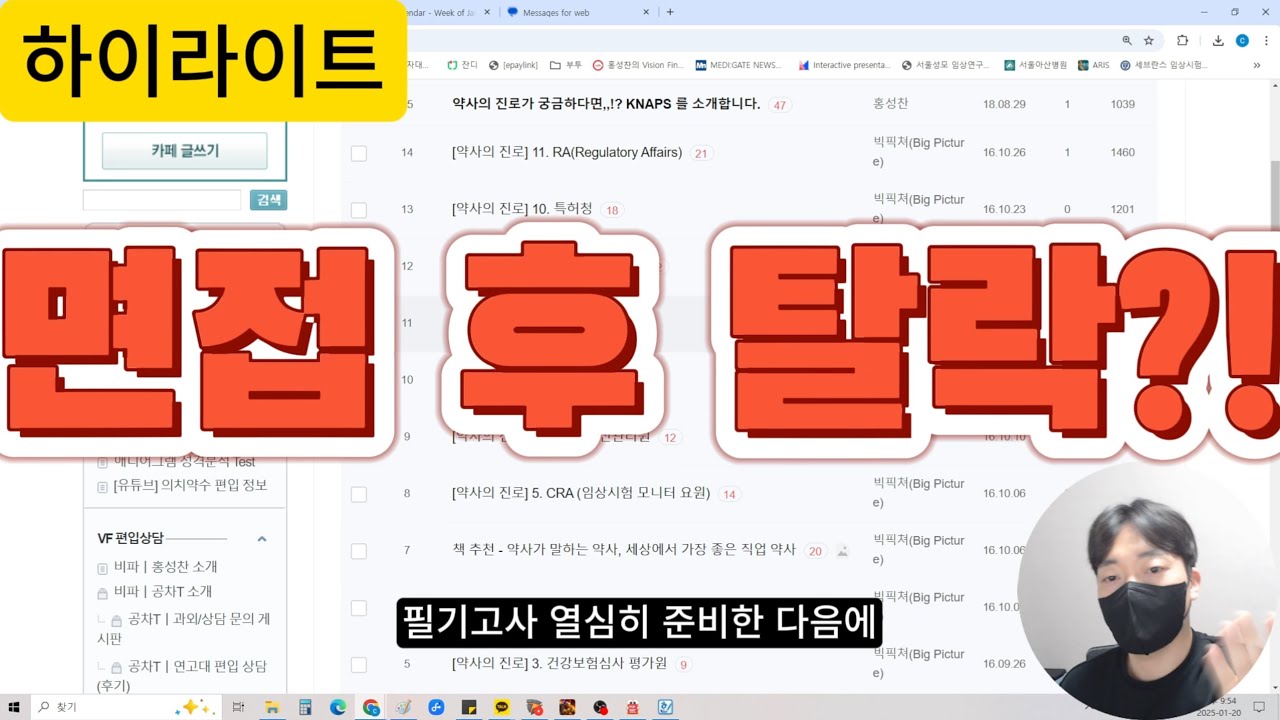1280x720 pixels.
Task: Open the Chrome extensions puzzle icon
Action: coord(1183,40)
